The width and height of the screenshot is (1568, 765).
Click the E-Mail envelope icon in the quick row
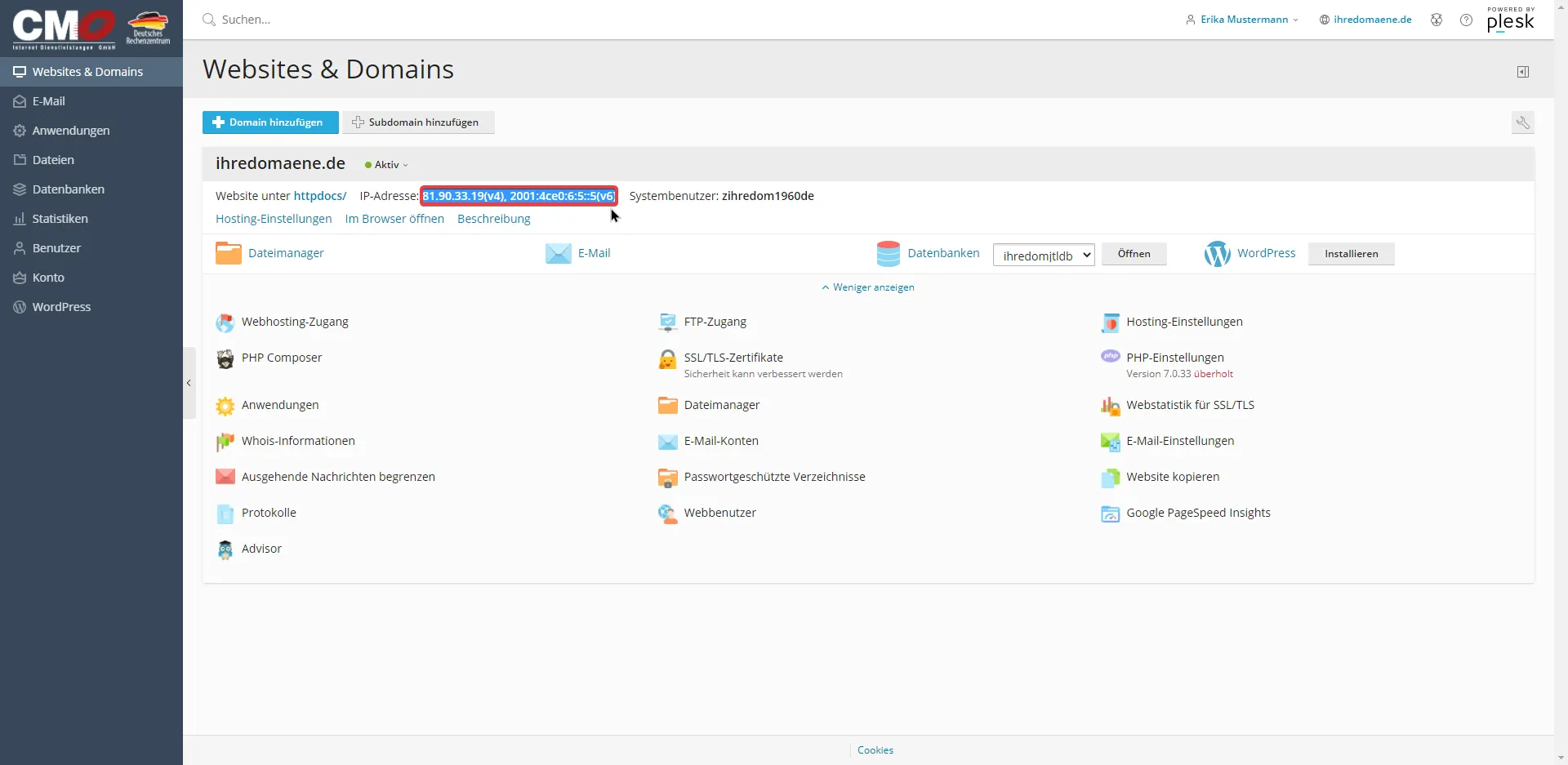[x=559, y=253]
